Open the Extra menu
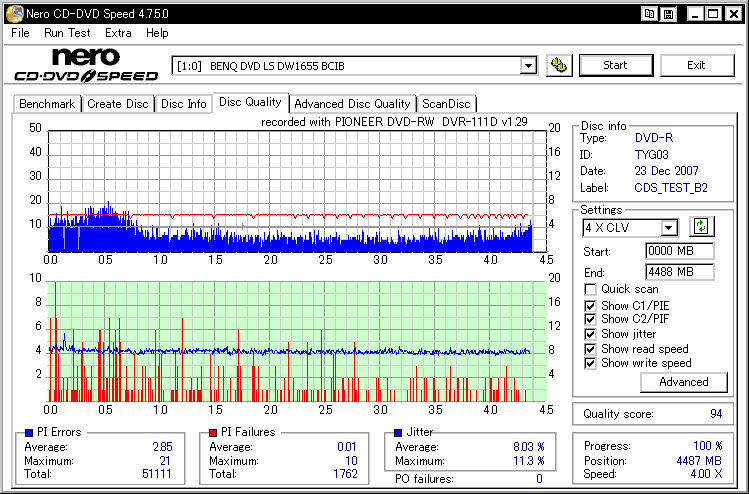The height and width of the screenshot is (494, 749). [118, 33]
